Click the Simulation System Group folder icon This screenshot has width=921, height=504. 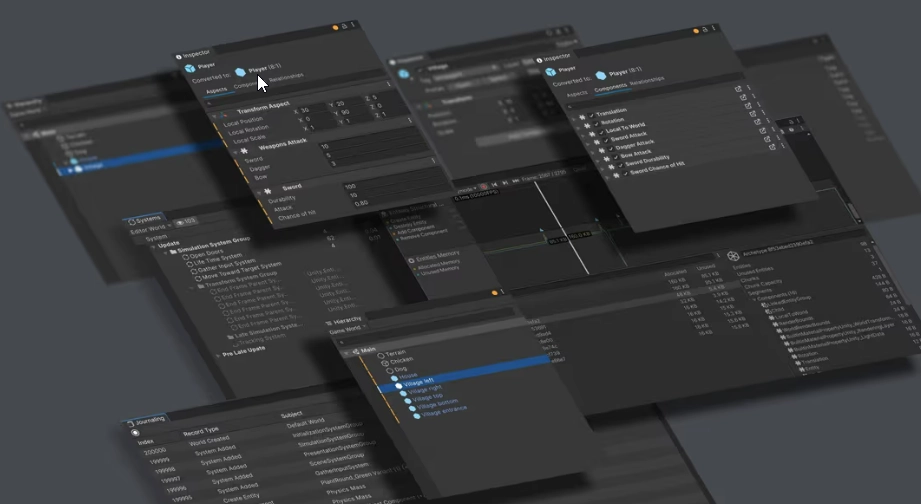coord(173,251)
